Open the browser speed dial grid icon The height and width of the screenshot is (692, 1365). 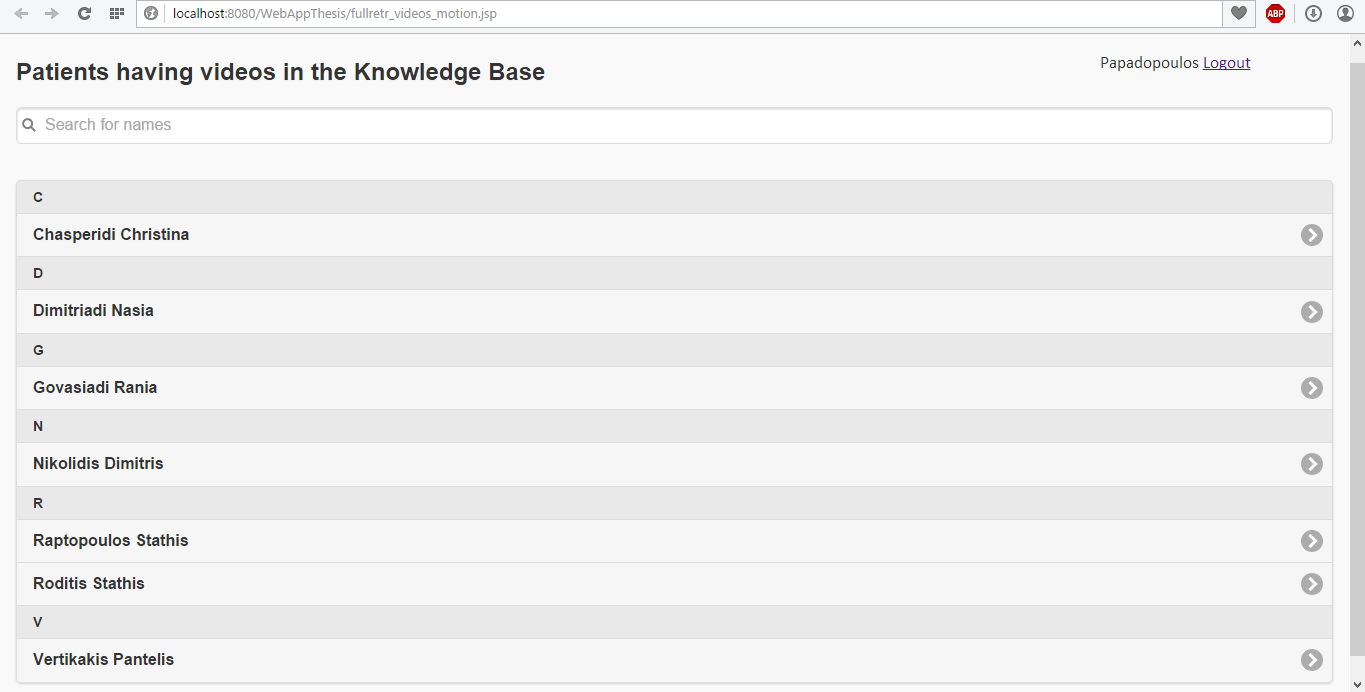tap(117, 13)
